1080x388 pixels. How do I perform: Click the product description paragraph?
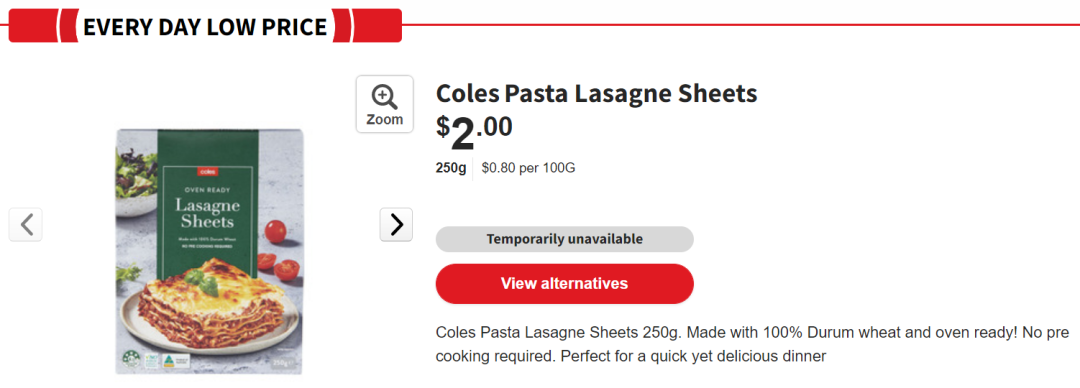coord(752,345)
